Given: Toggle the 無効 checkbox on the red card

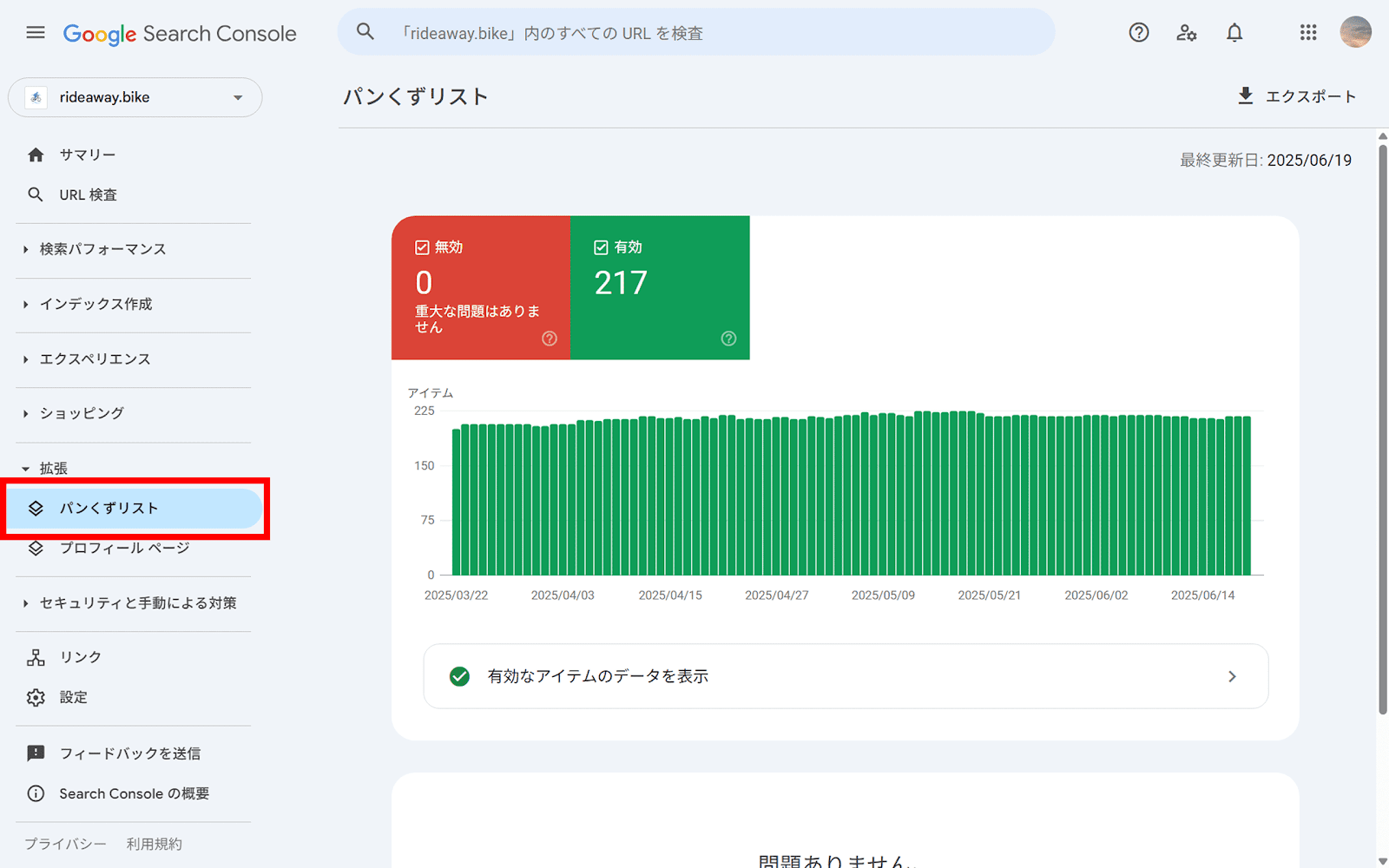Looking at the screenshot, I should (x=423, y=247).
